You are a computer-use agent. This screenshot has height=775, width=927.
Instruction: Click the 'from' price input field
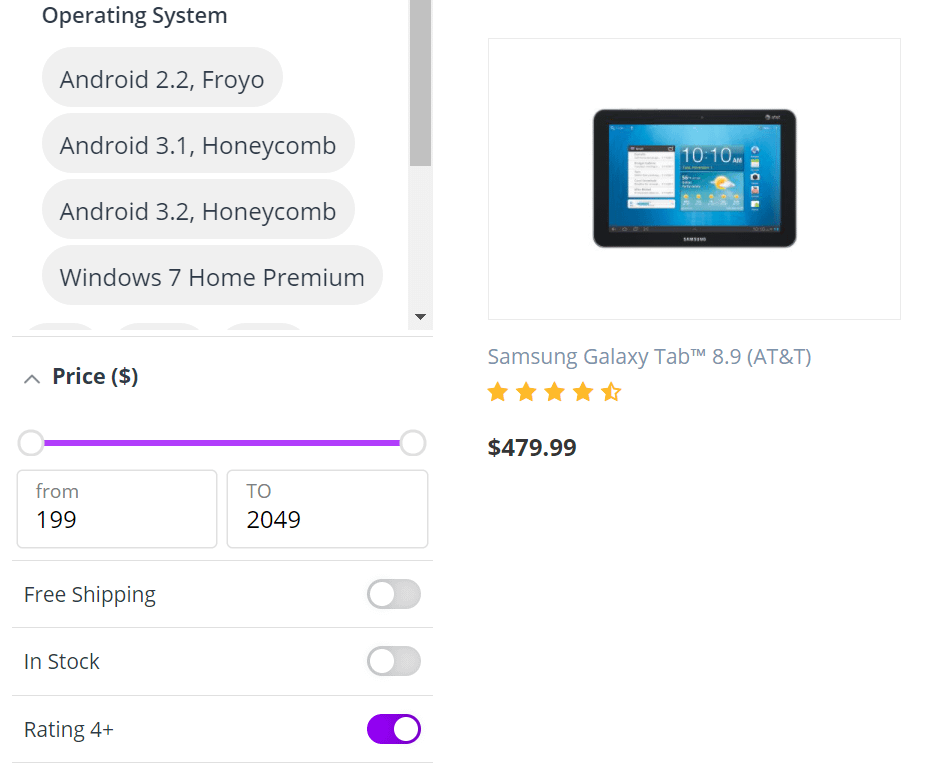(x=117, y=510)
